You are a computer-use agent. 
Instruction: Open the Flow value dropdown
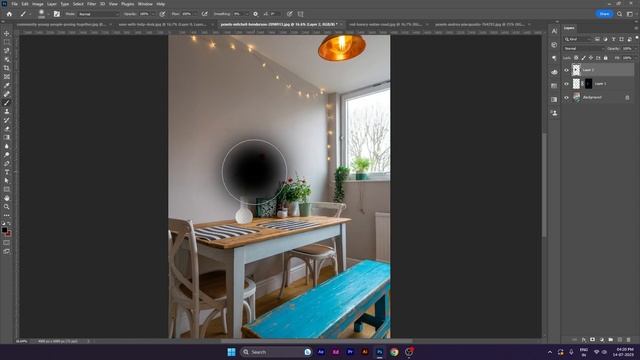pyautogui.click(x=195, y=14)
